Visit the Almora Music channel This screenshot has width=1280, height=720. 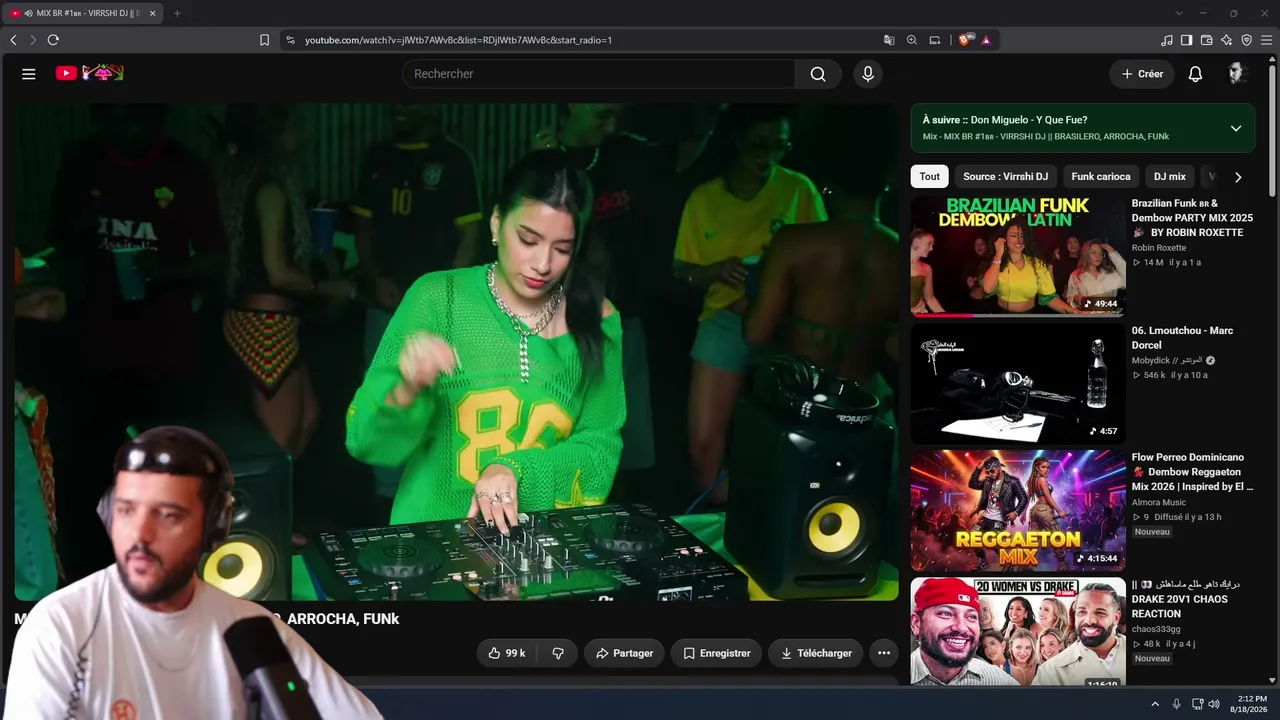tap(1159, 503)
